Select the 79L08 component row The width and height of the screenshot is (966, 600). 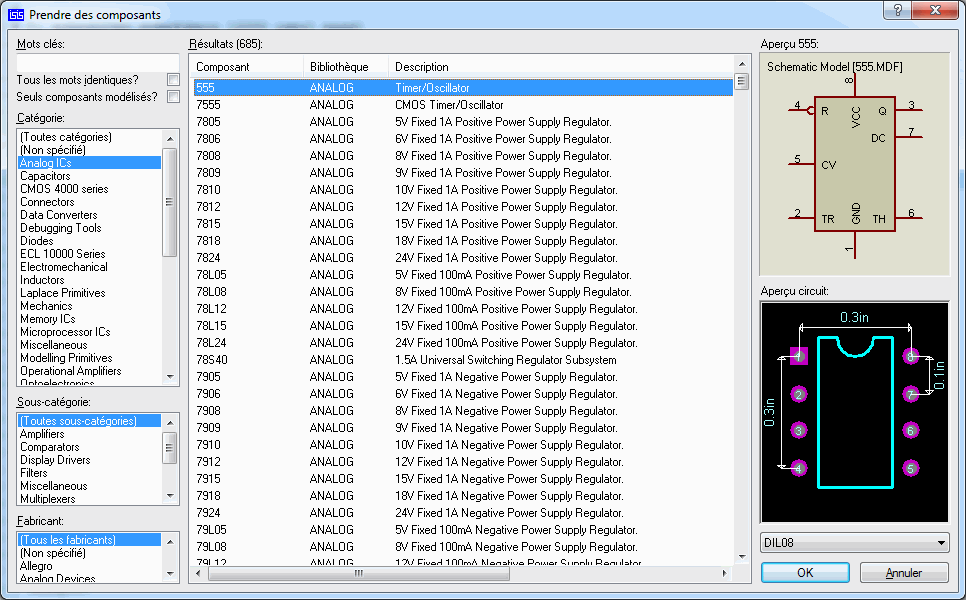463,546
